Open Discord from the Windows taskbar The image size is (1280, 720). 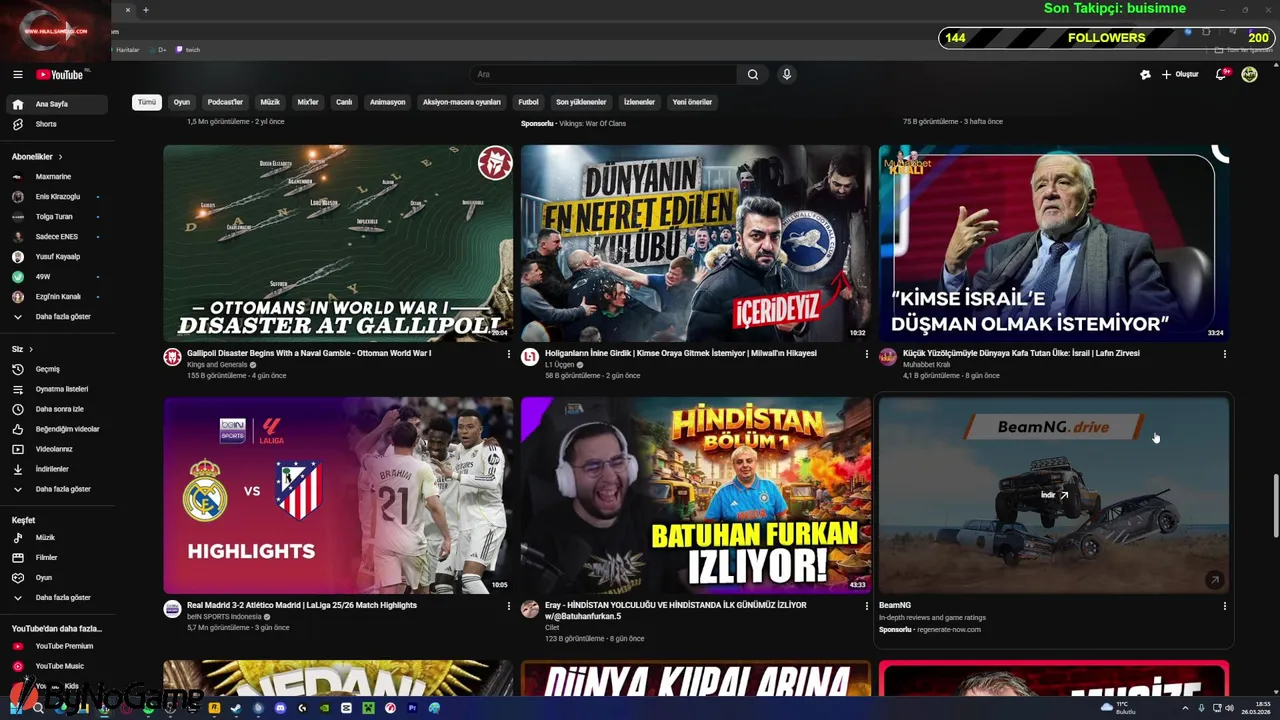[280, 708]
